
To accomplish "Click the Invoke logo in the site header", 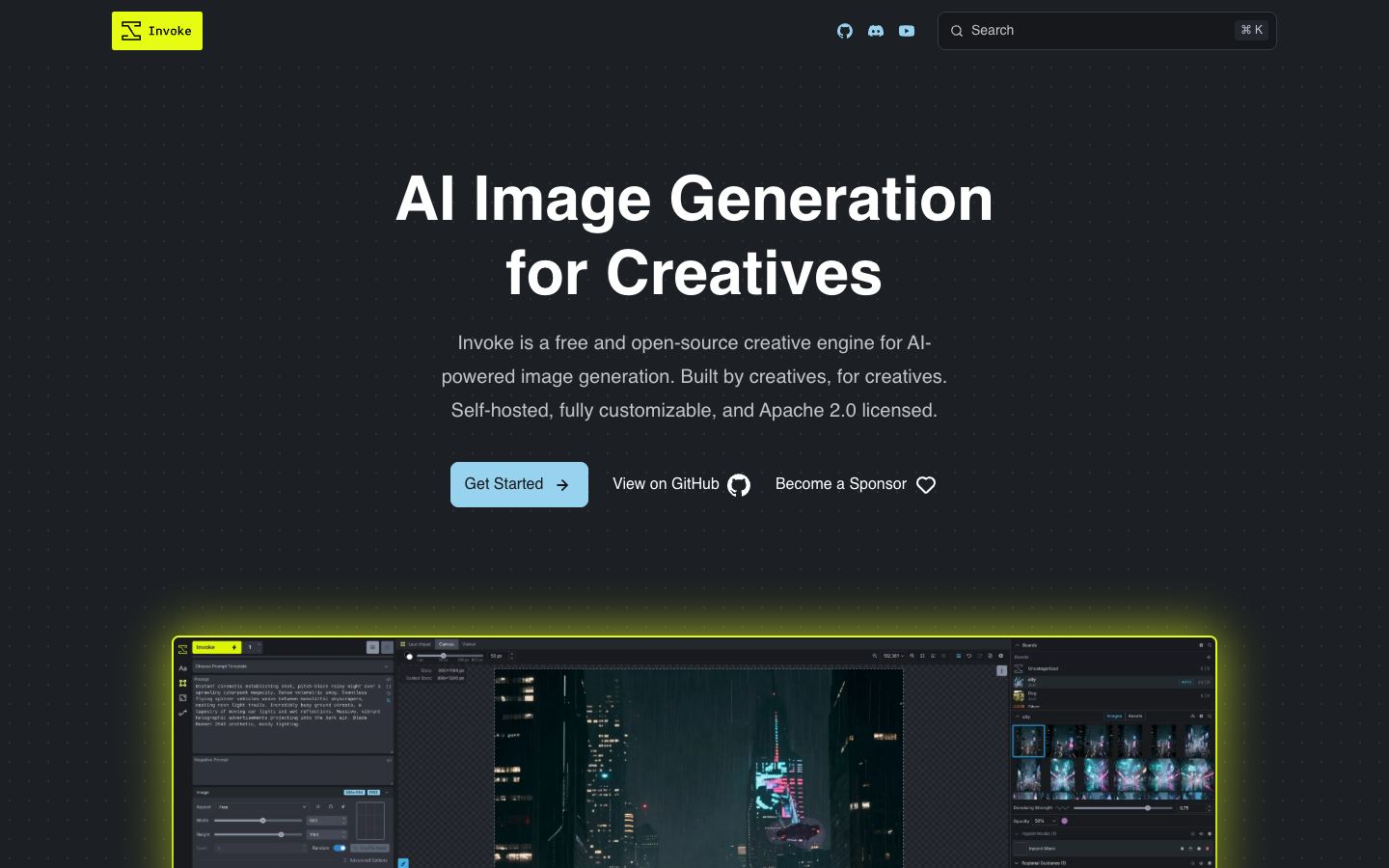I will 157,31.
